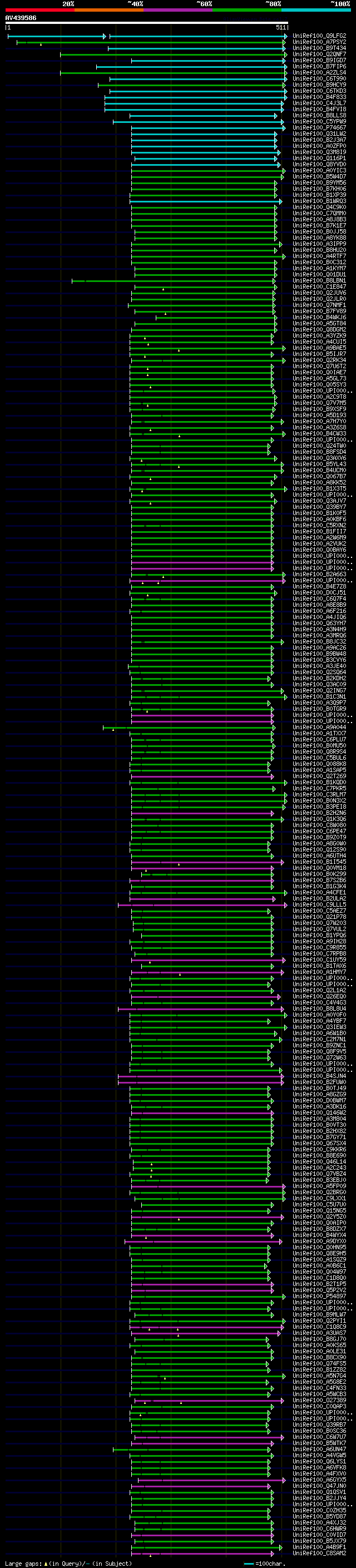The width and height of the screenshot is (356, 1568).
Task: Click the purple segment of the identity legend
Action: pos(179,11)
